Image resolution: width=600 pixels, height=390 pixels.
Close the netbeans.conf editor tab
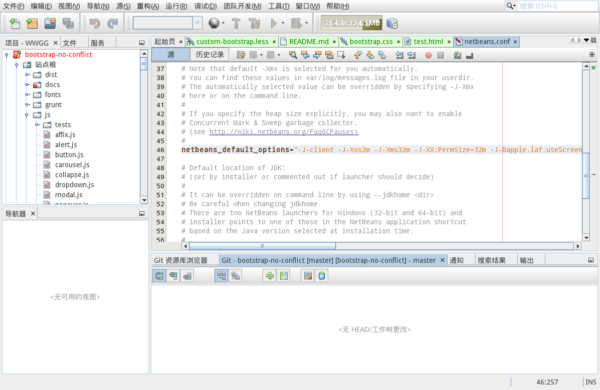(x=515, y=42)
